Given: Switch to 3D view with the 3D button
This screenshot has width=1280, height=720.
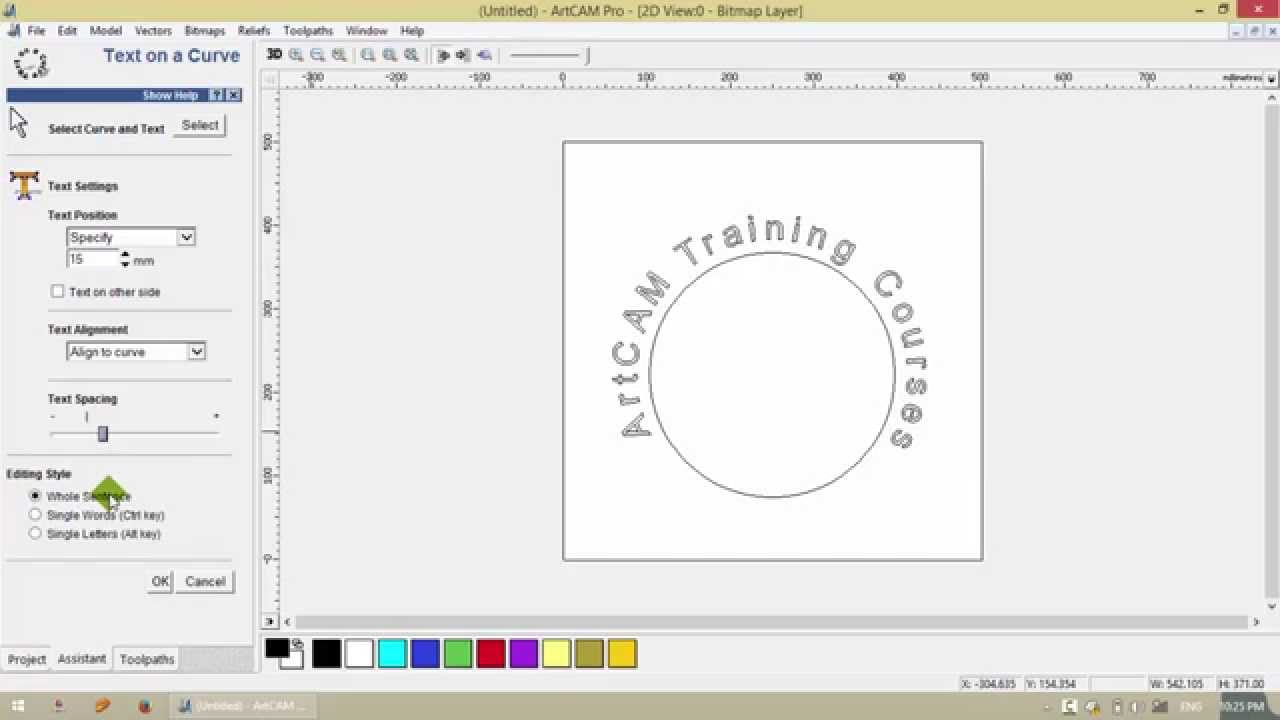Looking at the screenshot, I should coord(274,55).
